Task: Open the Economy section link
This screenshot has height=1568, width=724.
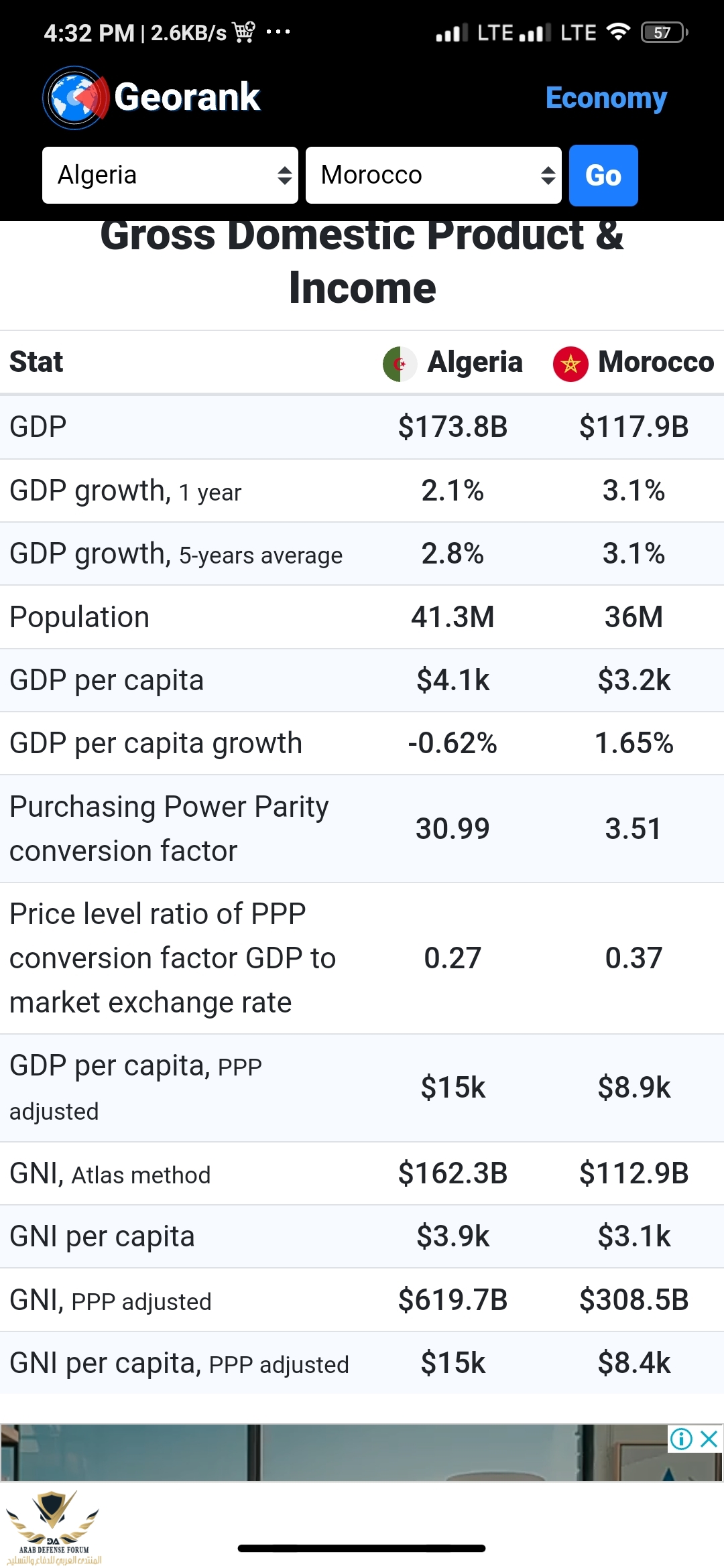Action: click(x=606, y=98)
